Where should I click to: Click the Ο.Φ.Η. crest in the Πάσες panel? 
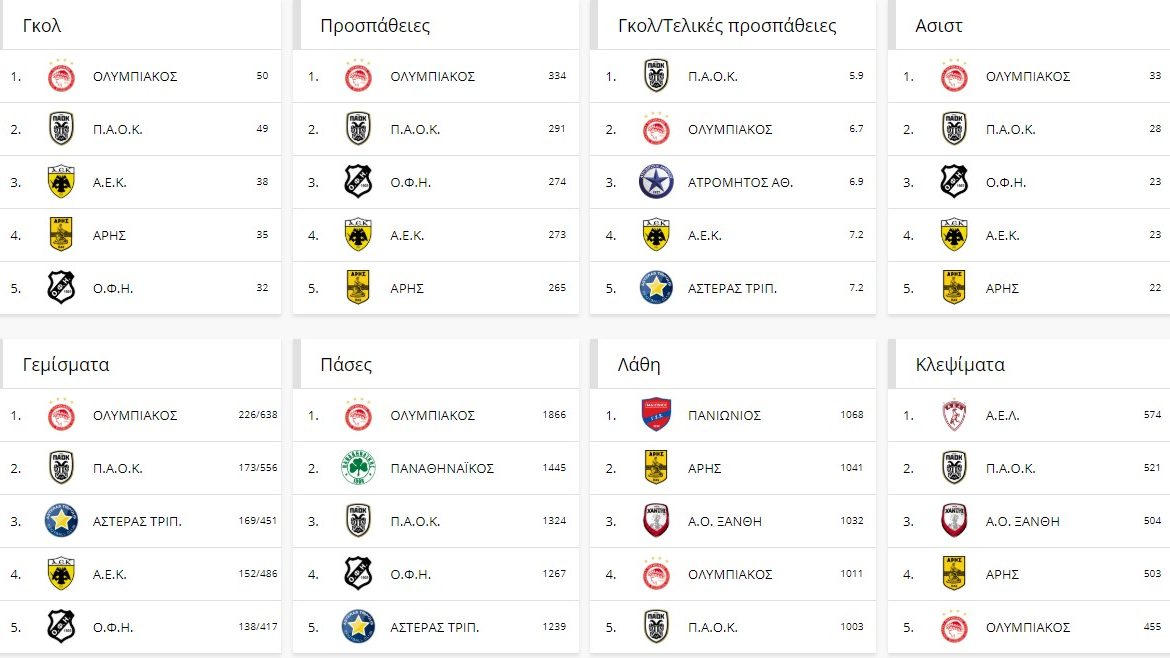pyautogui.click(x=358, y=574)
